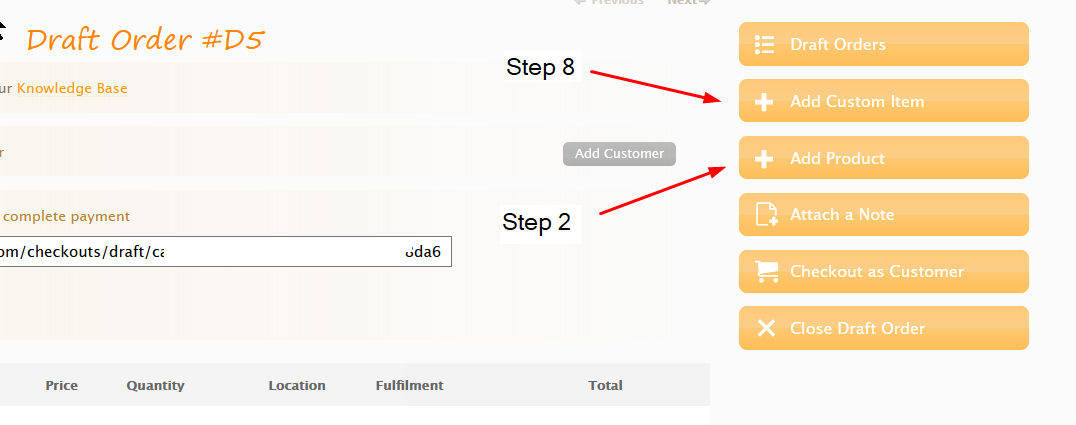
Task: Go to Previous draft order
Action: click(609, 2)
